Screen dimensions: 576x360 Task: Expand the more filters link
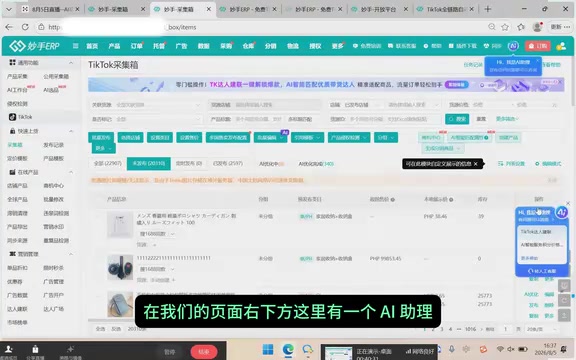pos(507,119)
